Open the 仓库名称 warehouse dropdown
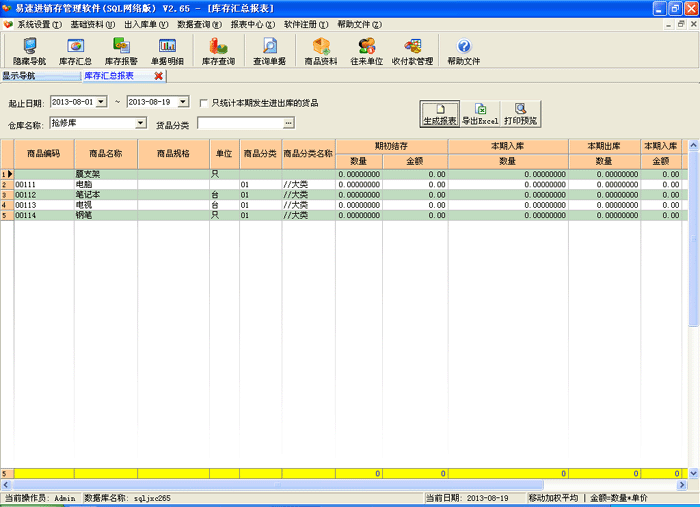The height and width of the screenshot is (507, 700). click(x=140, y=123)
